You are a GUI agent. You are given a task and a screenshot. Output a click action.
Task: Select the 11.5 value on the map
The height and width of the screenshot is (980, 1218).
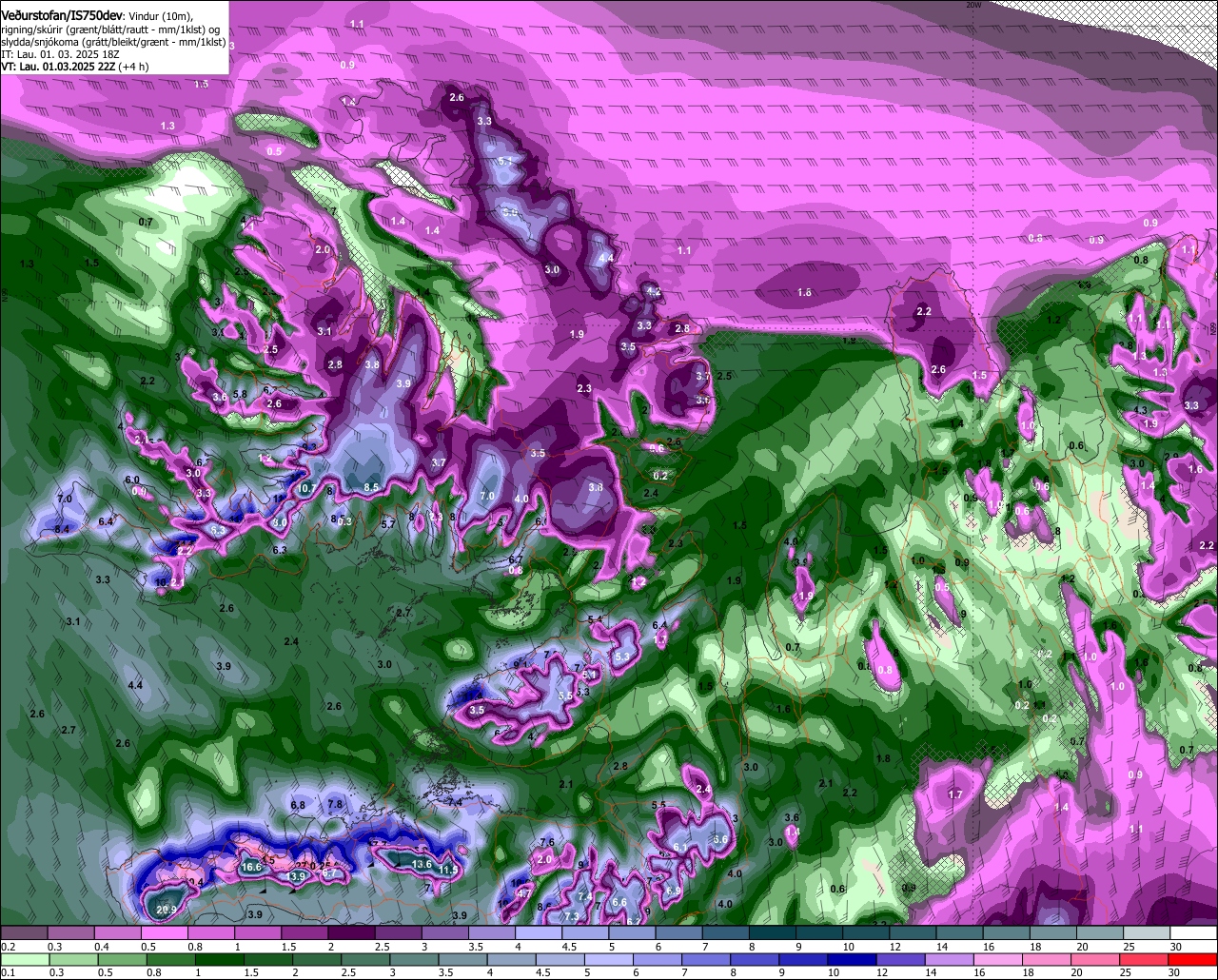pyautogui.click(x=449, y=870)
